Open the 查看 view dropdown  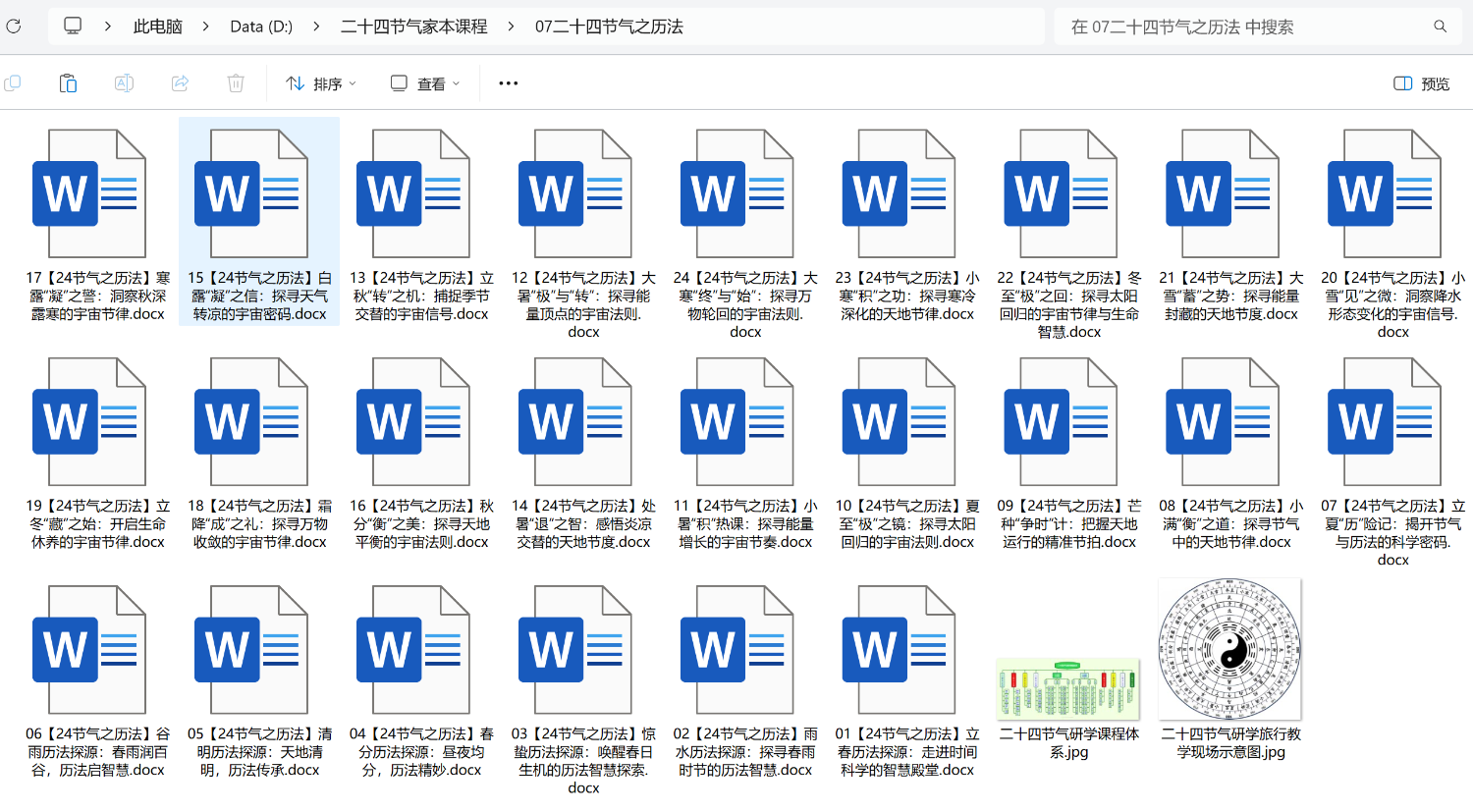point(425,83)
